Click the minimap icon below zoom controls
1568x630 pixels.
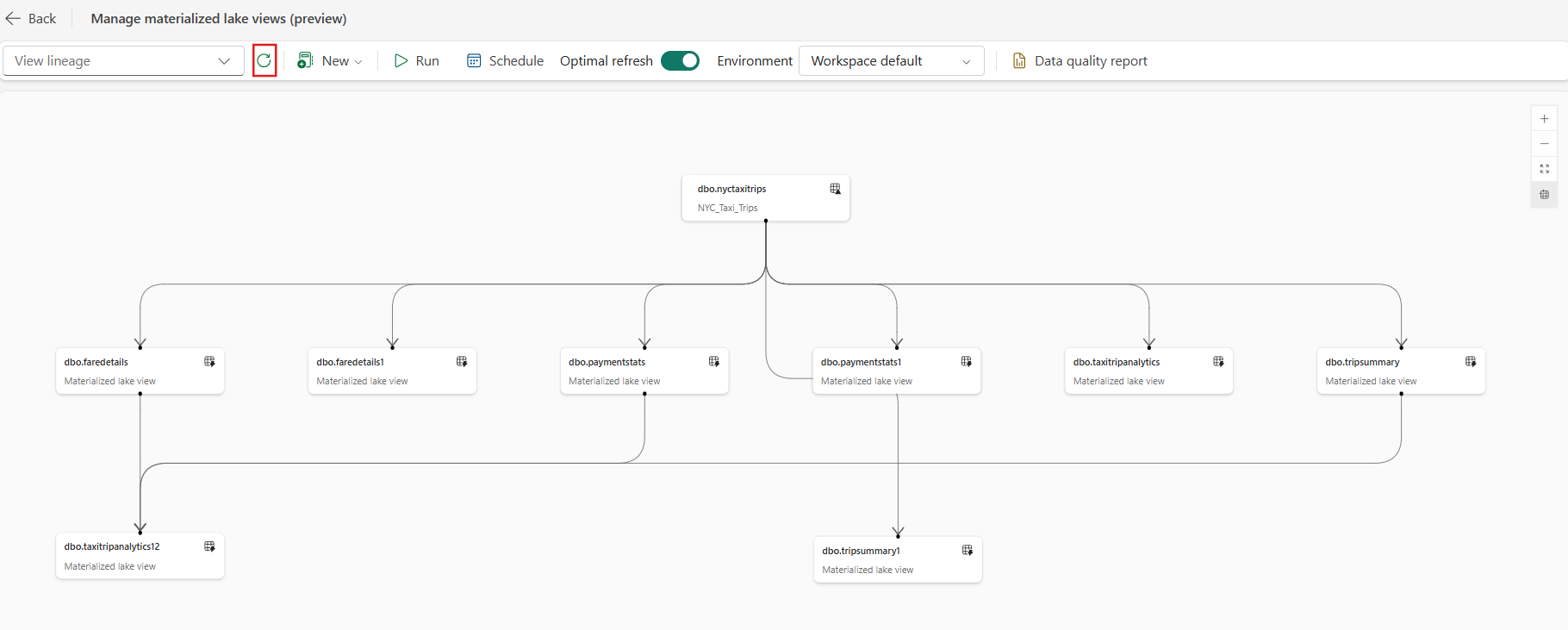pos(1544,195)
